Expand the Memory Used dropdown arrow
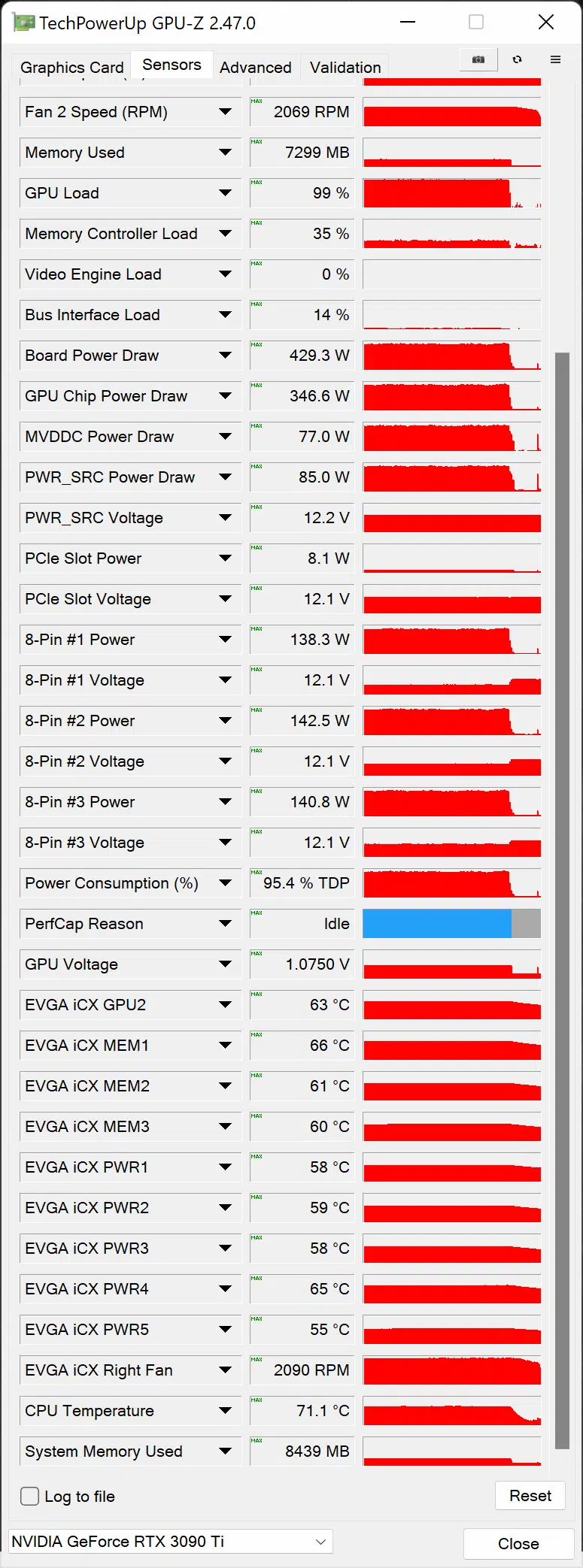 click(225, 153)
